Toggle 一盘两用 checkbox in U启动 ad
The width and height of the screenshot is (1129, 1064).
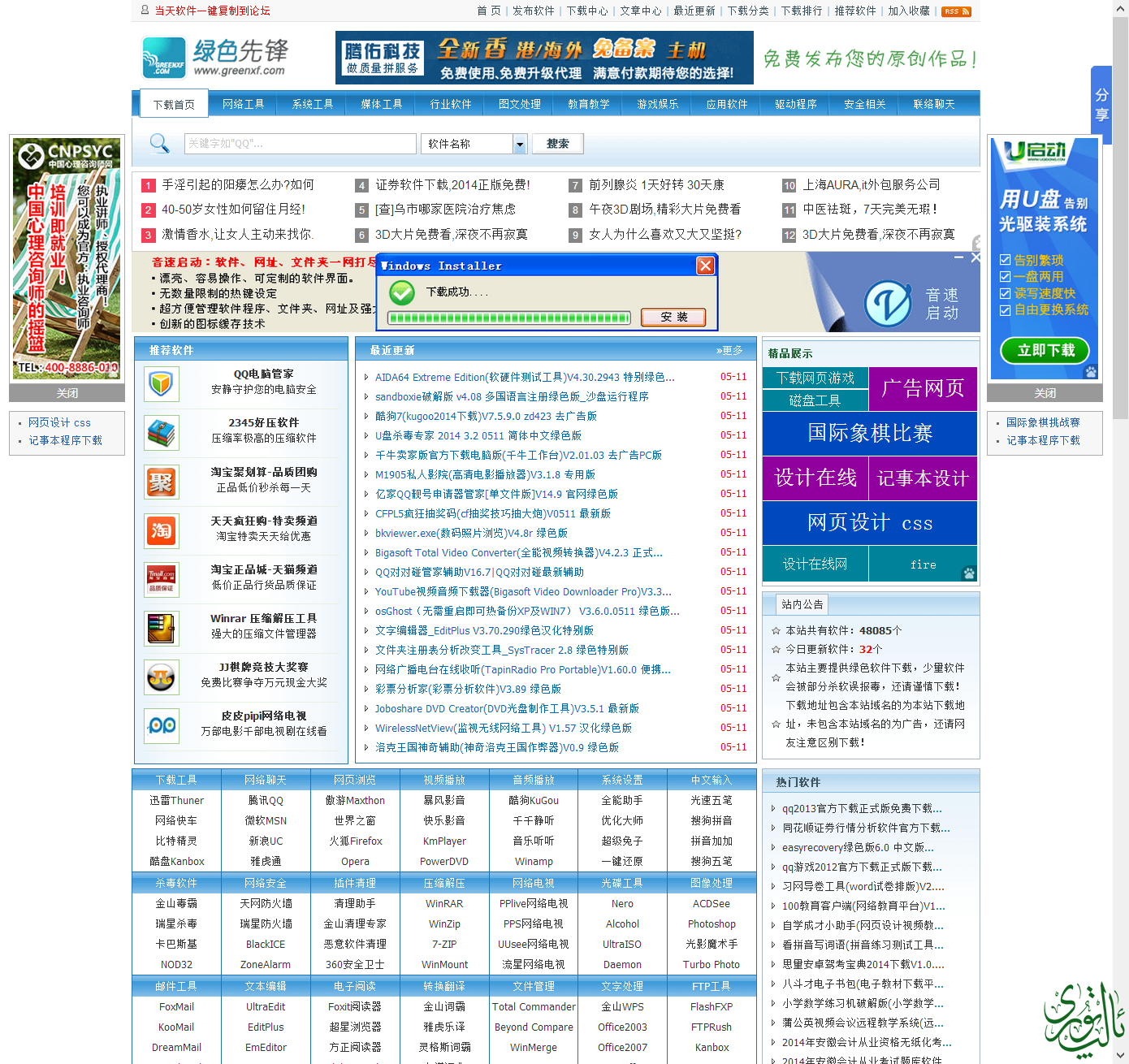1005,277
